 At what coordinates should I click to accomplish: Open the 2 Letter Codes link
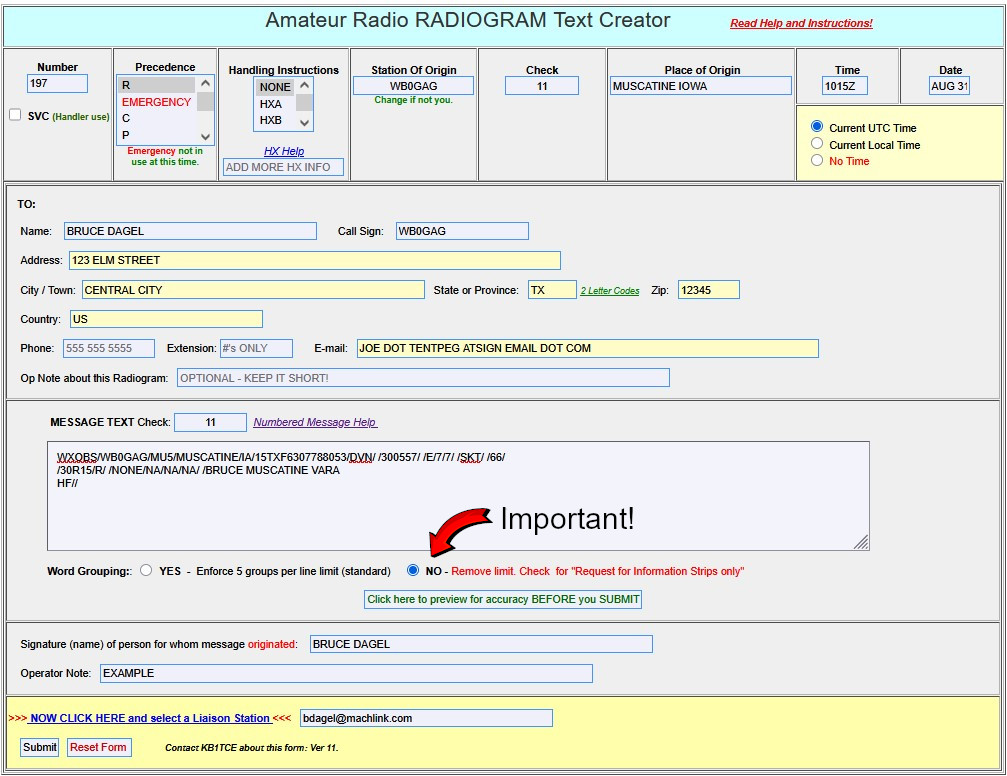tap(610, 291)
